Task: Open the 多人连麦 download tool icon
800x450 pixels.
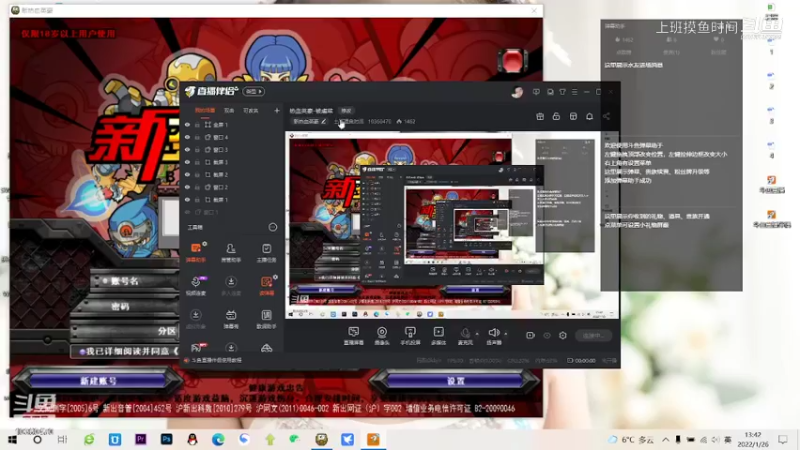Action: point(231,285)
